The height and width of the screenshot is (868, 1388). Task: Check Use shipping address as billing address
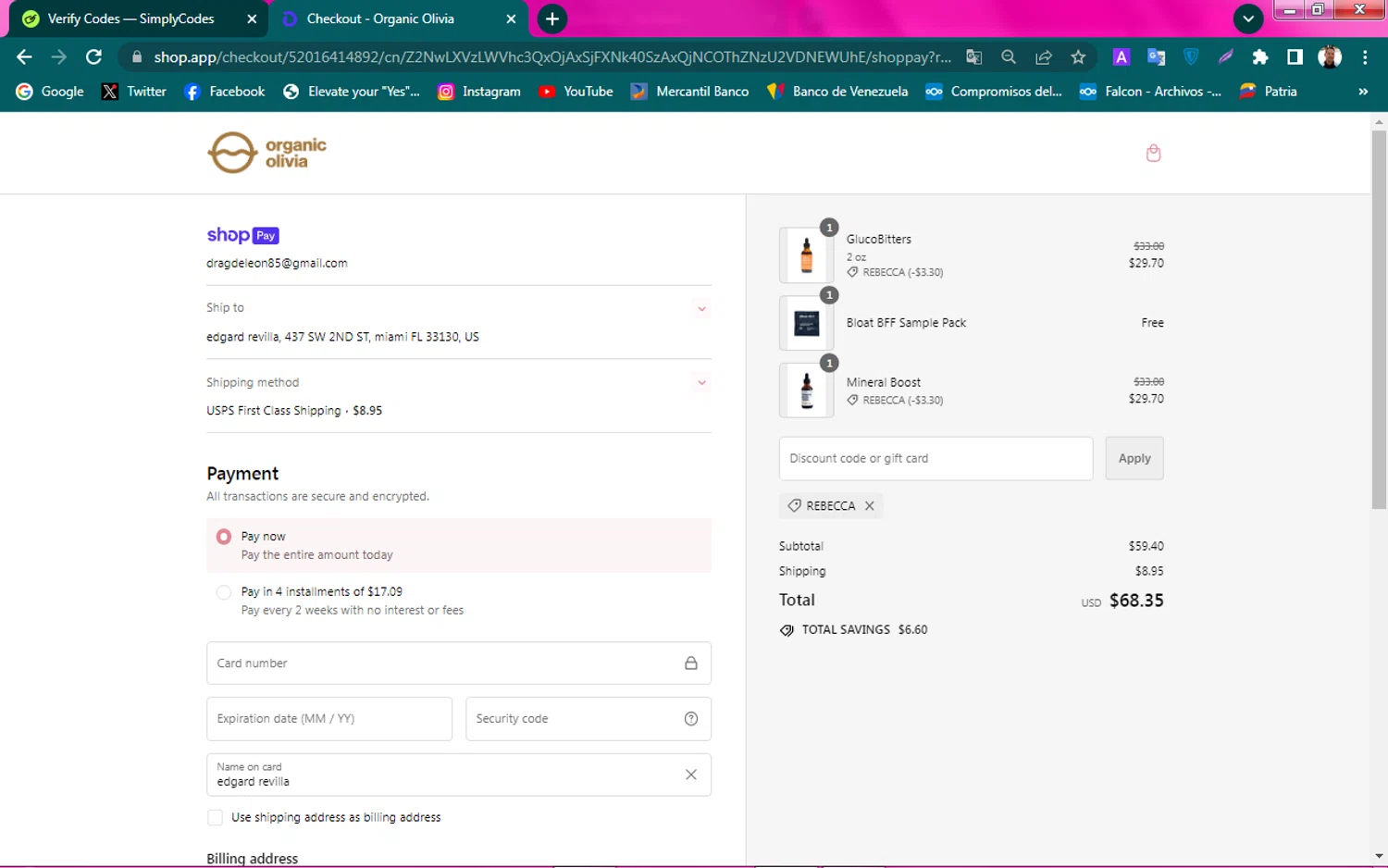pyautogui.click(x=216, y=817)
